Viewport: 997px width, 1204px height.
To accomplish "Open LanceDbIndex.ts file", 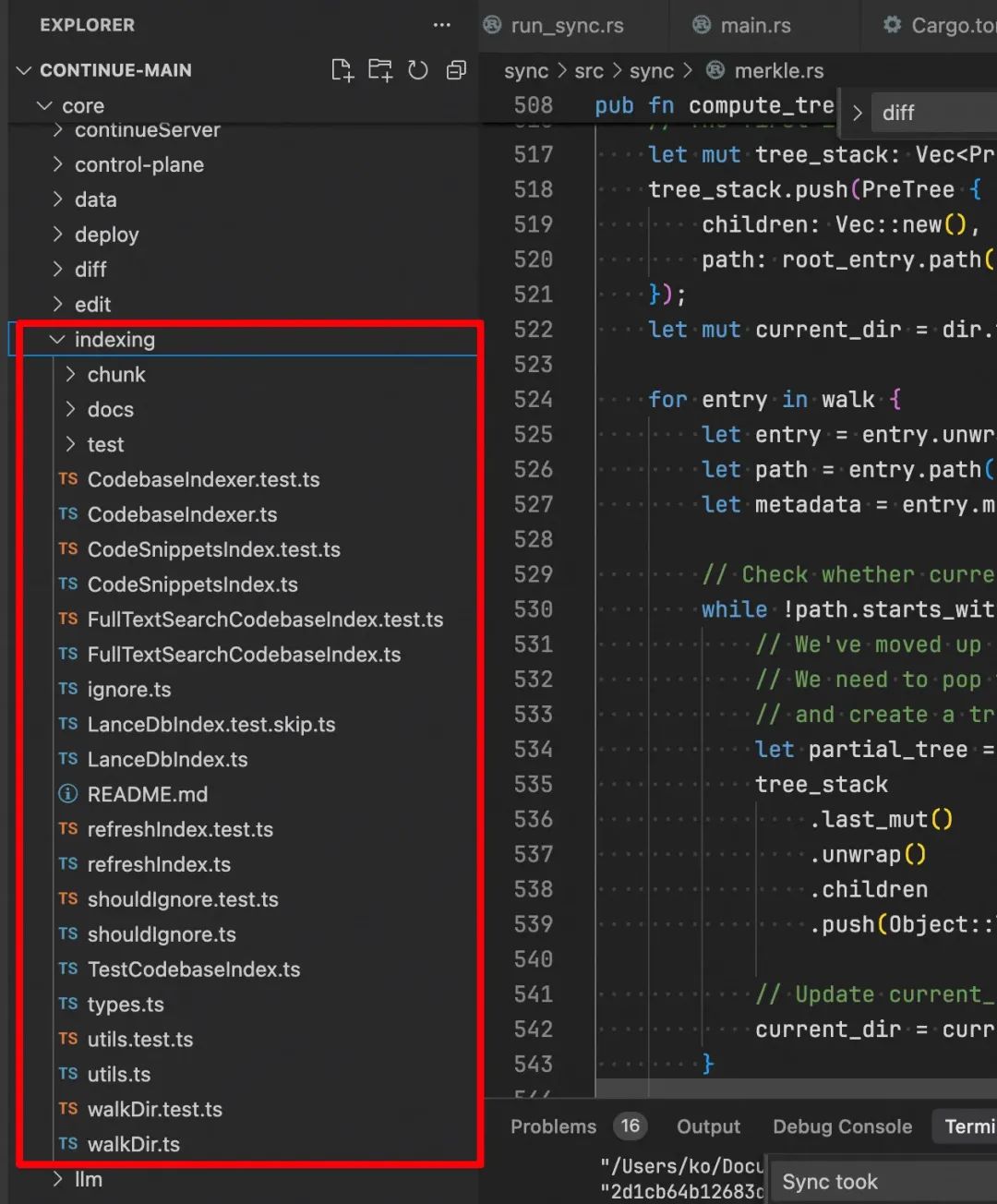I will (x=168, y=760).
